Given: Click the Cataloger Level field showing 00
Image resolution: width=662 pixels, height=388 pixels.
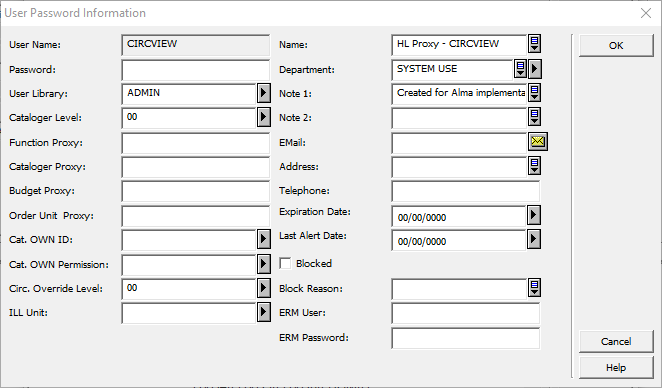Looking at the screenshot, I should coord(189,118).
